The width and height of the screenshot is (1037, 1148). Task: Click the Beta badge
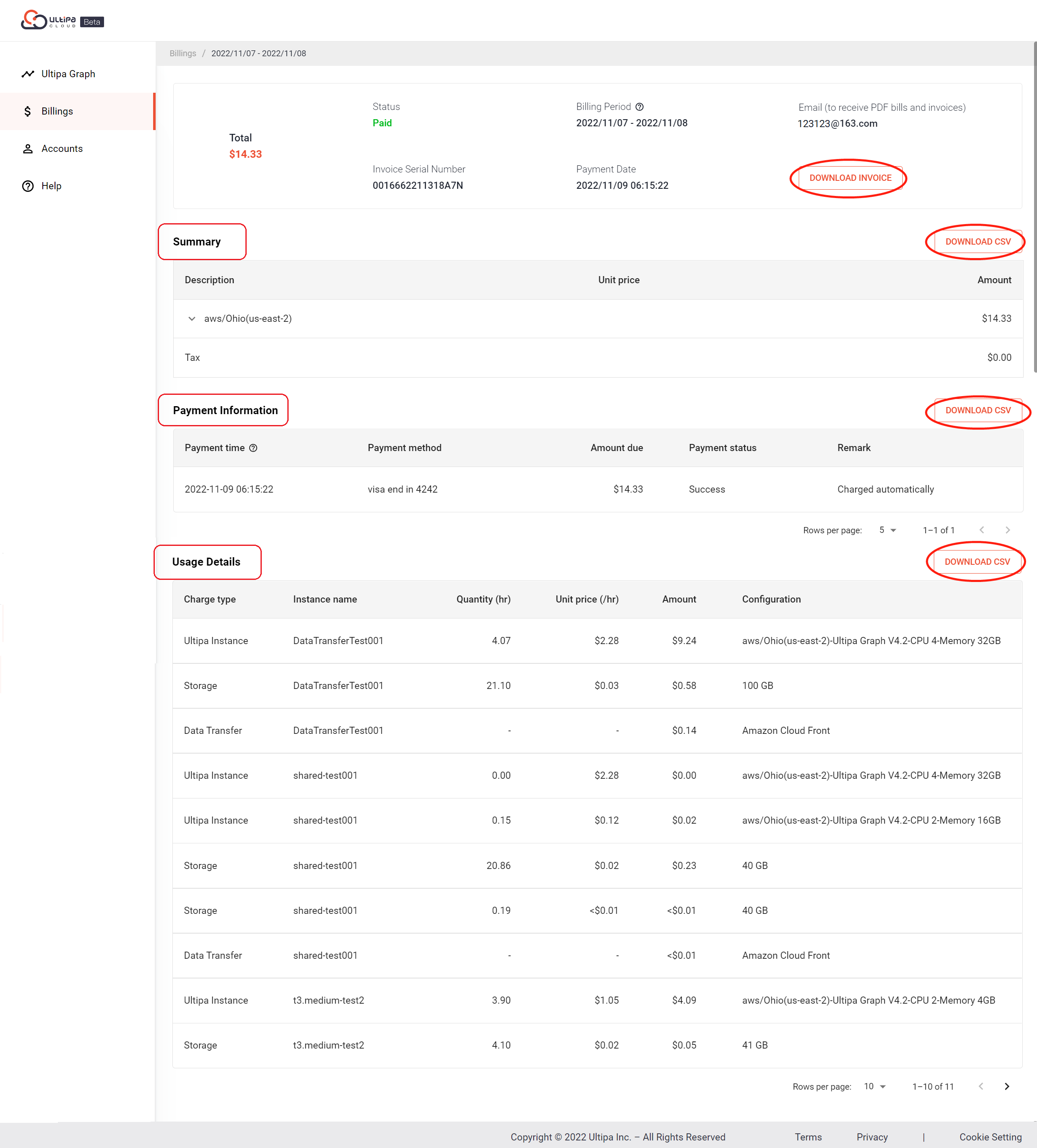click(92, 22)
